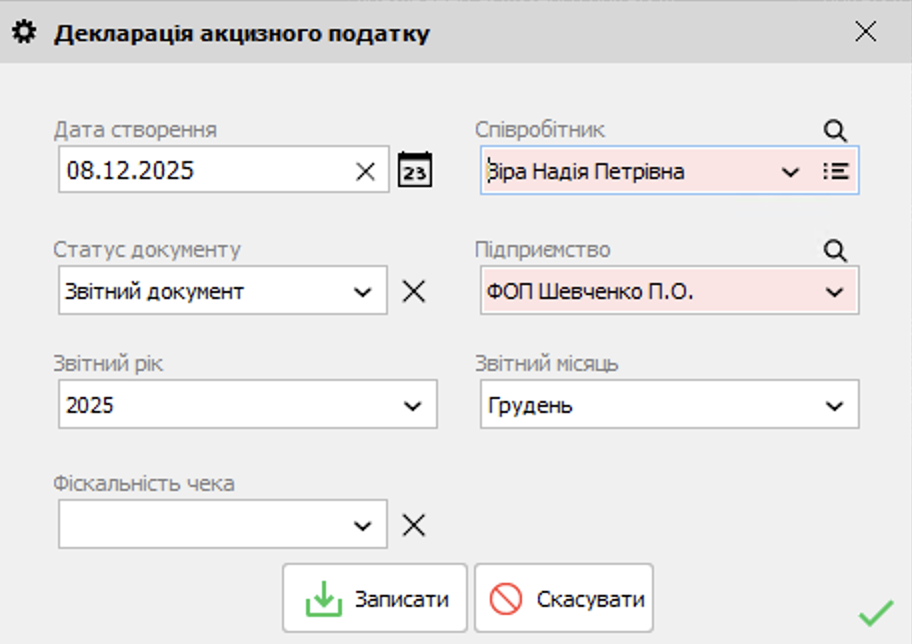
Task: Open the Звітний місяць dropdown showing Грудень
Action: pyautogui.click(x=837, y=404)
